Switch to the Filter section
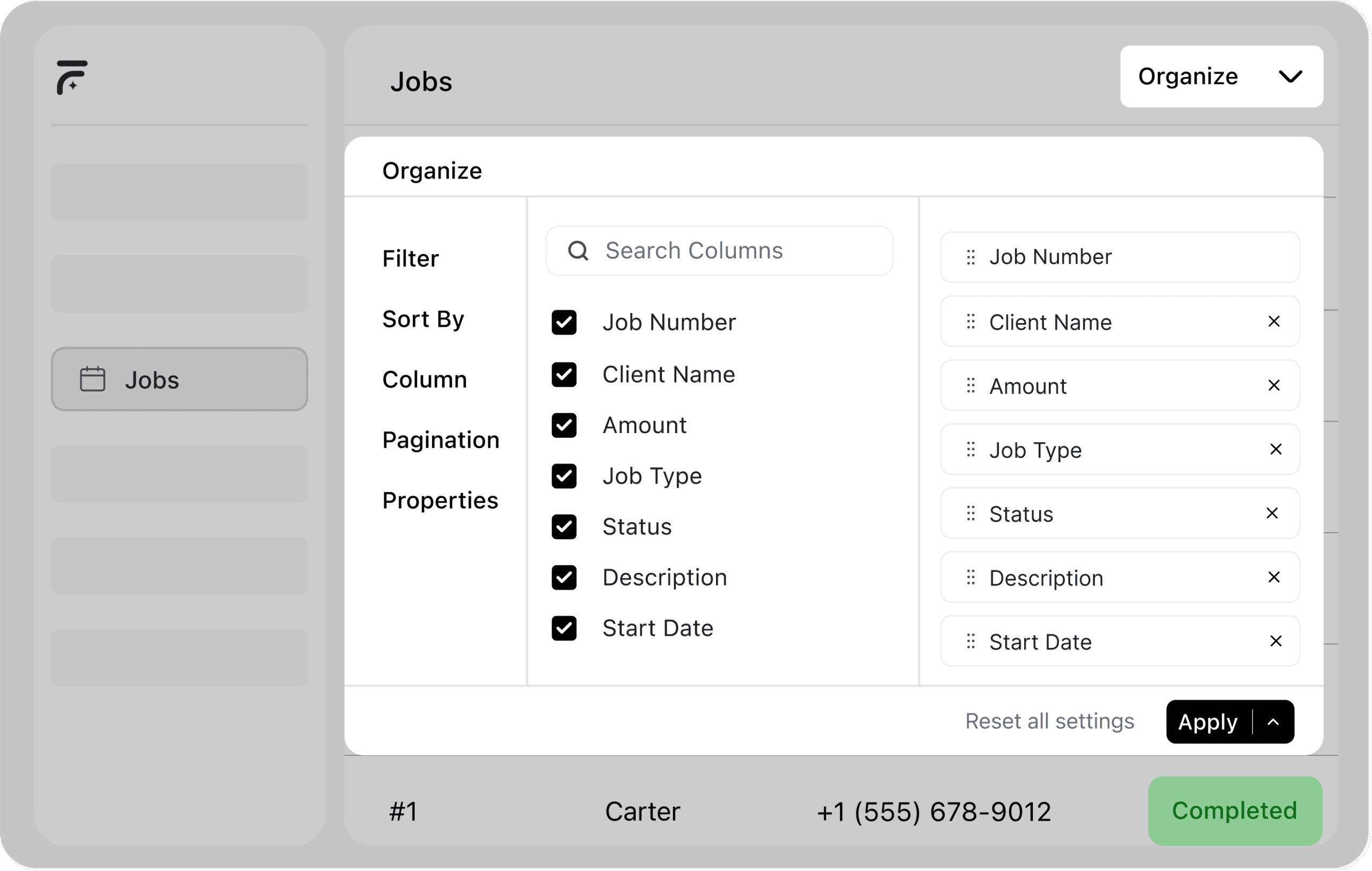 pyautogui.click(x=410, y=259)
